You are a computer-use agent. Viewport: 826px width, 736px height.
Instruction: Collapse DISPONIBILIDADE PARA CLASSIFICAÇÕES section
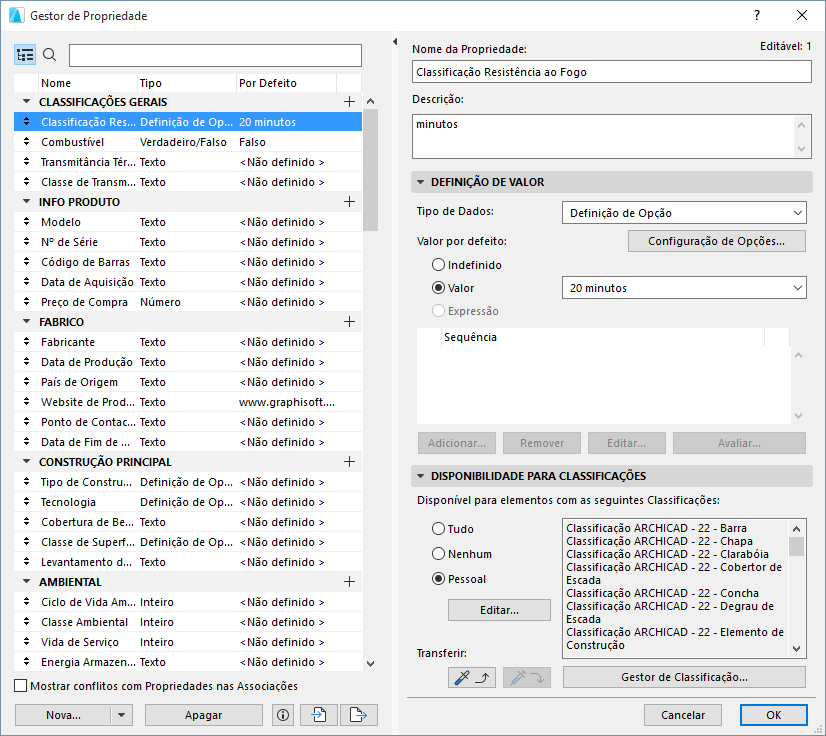(420, 476)
